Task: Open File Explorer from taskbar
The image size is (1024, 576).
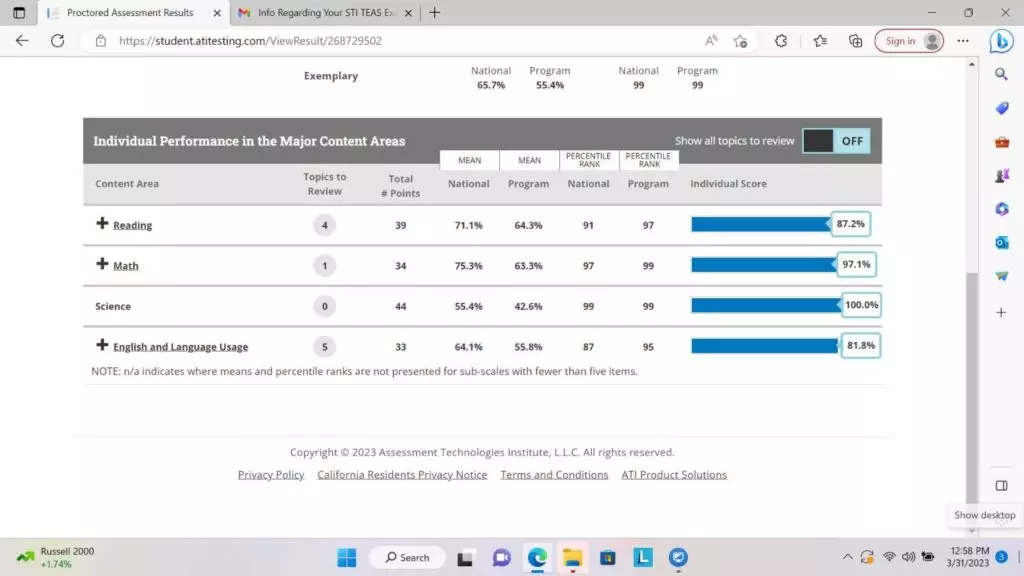Action: pyautogui.click(x=572, y=558)
